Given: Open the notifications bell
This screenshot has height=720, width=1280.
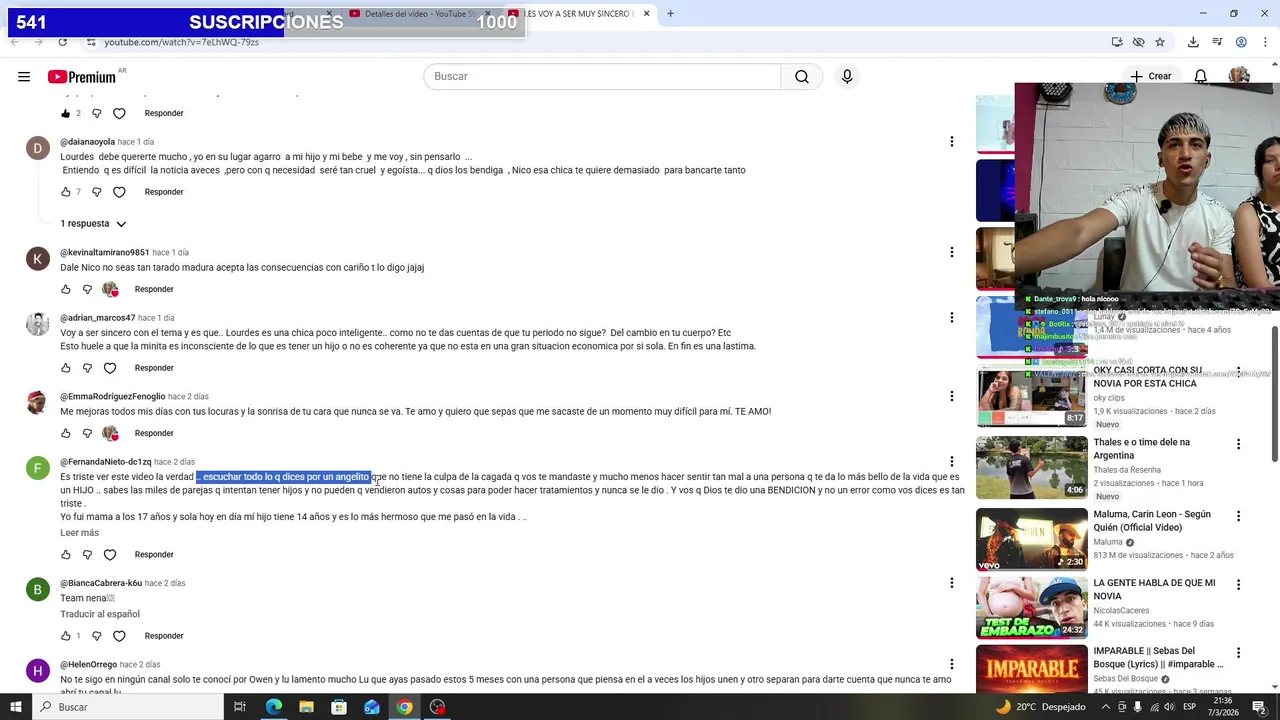Looking at the screenshot, I should coord(1201,76).
